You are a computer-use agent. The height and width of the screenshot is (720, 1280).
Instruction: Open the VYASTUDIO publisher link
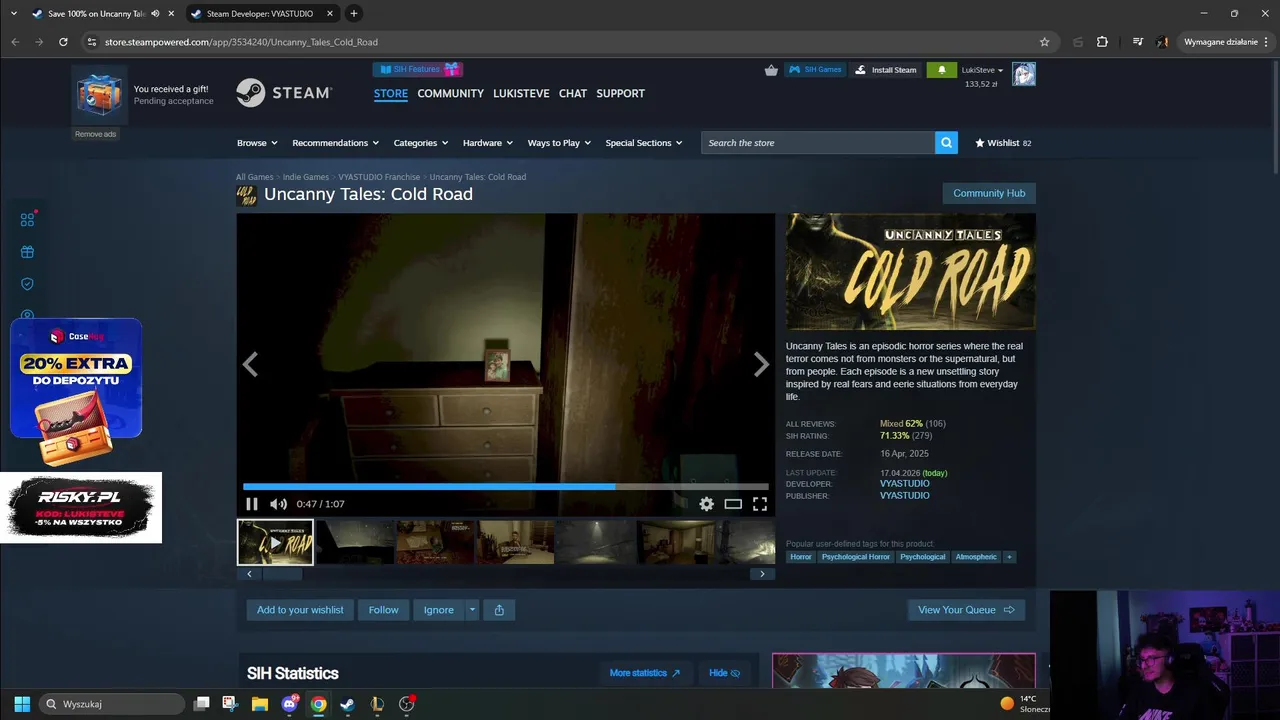pos(904,496)
